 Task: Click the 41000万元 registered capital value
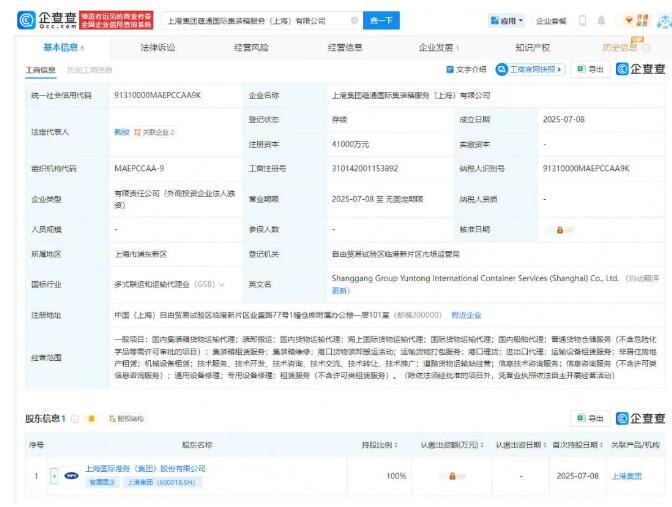coord(350,144)
